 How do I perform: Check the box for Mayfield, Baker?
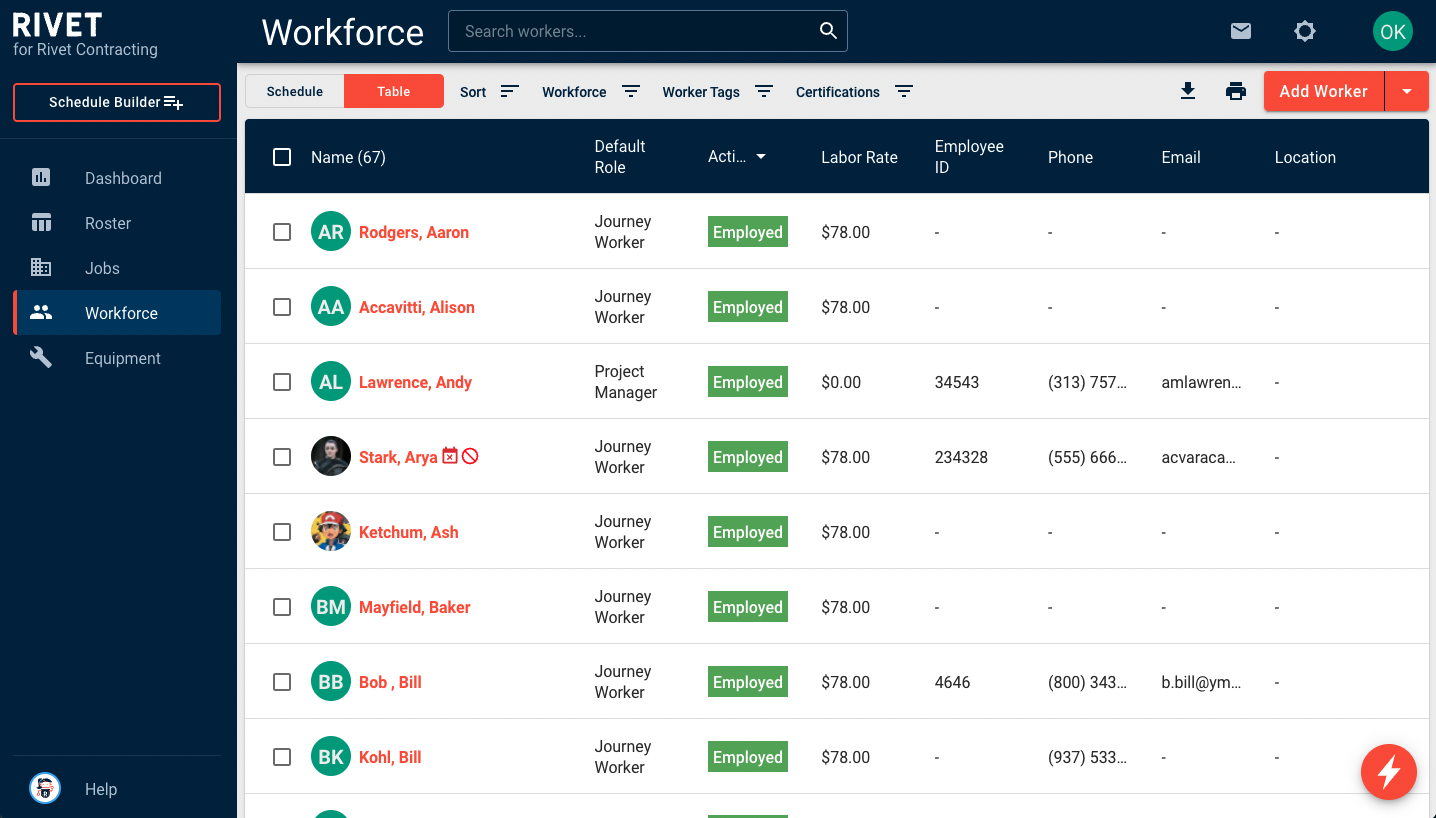282,607
